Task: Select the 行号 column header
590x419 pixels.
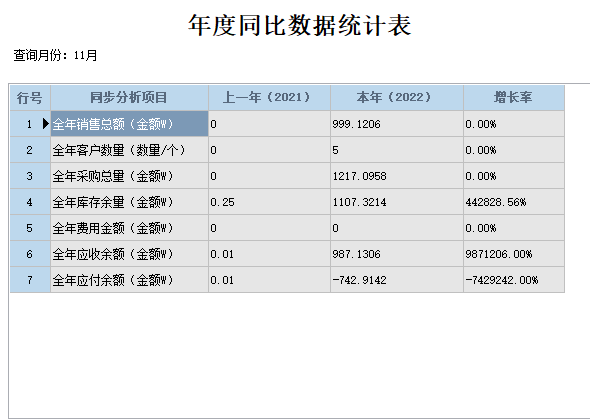Action: point(30,97)
